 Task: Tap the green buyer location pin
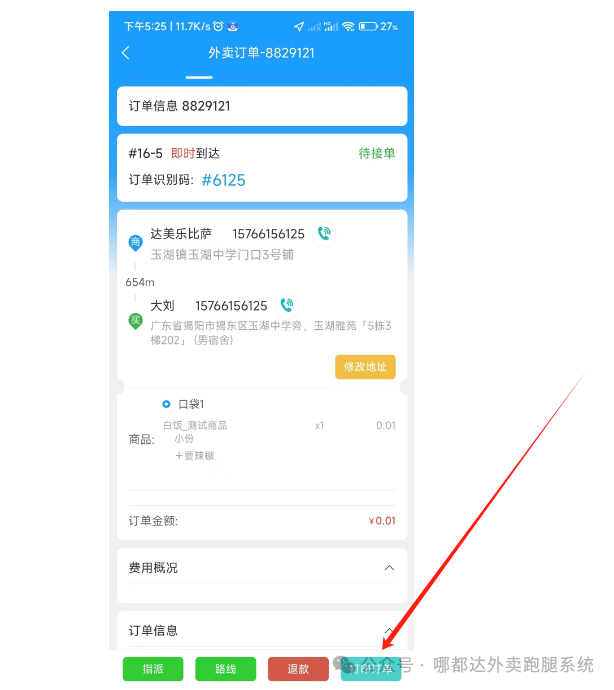(135, 321)
